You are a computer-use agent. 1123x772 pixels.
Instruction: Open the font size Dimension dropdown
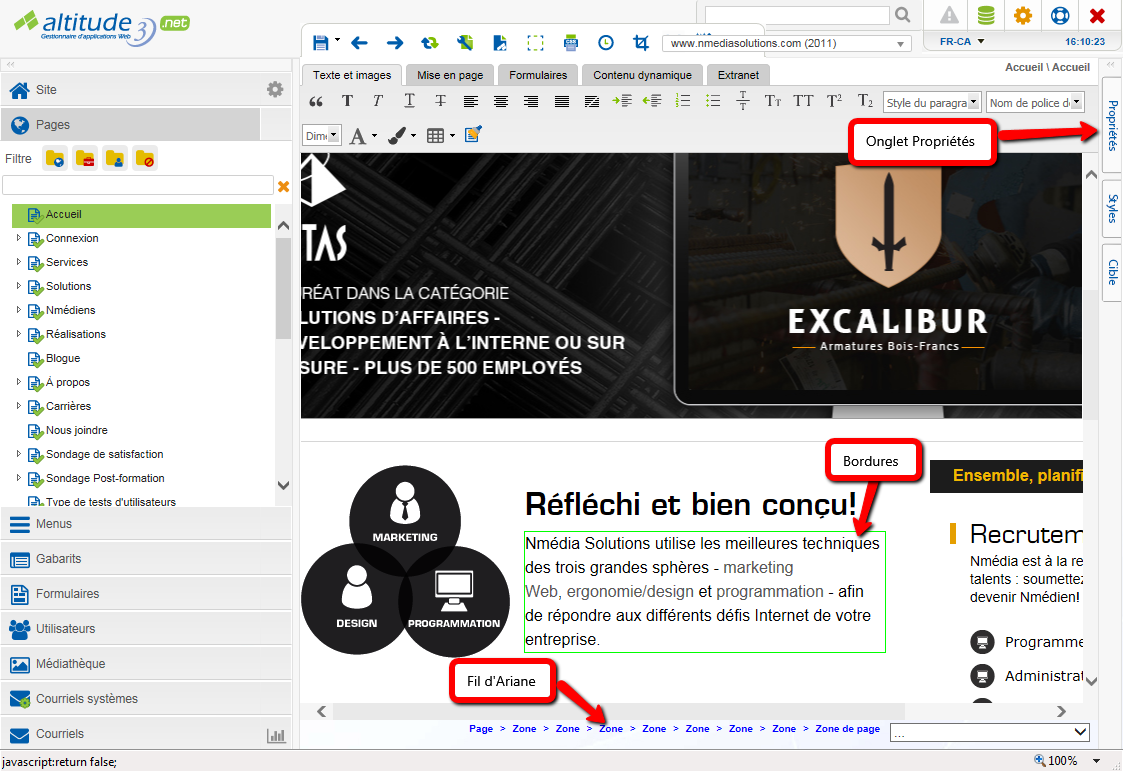tap(322, 135)
